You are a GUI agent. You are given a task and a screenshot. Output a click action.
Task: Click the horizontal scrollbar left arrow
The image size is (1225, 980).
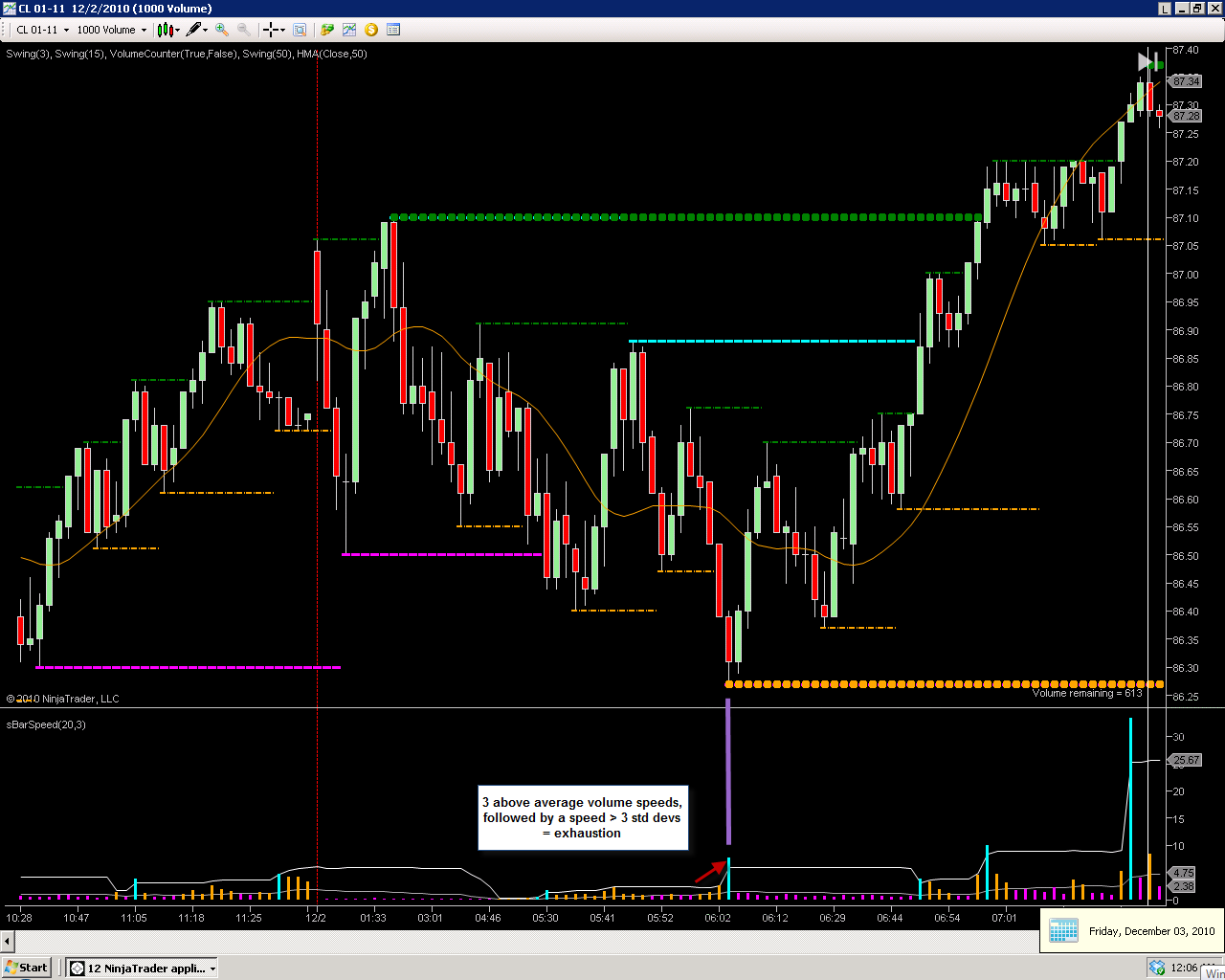coord(9,942)
